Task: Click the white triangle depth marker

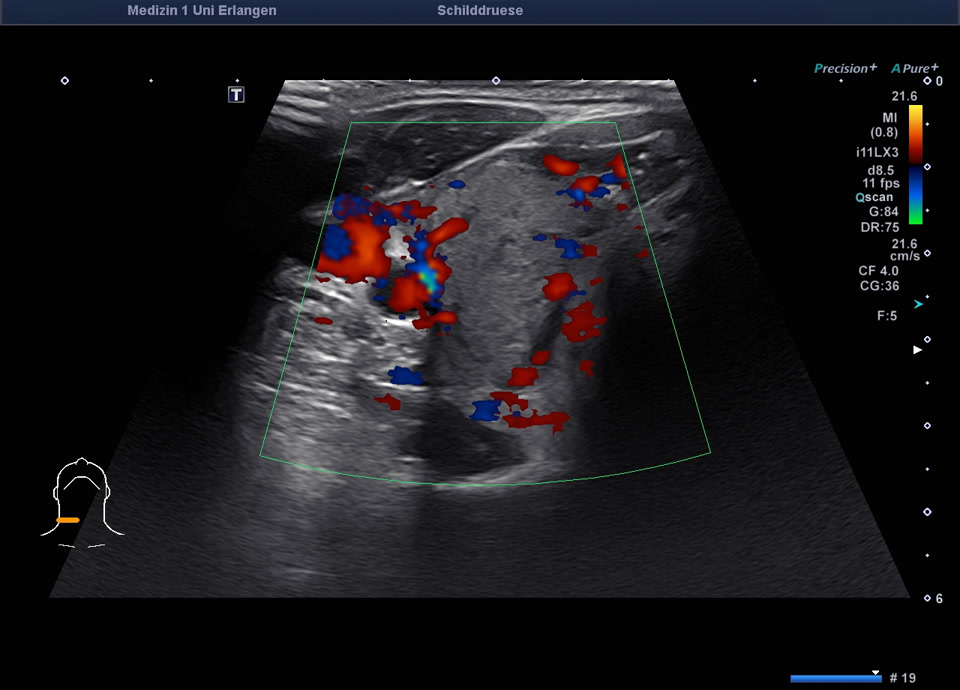Action: [917, 350]
